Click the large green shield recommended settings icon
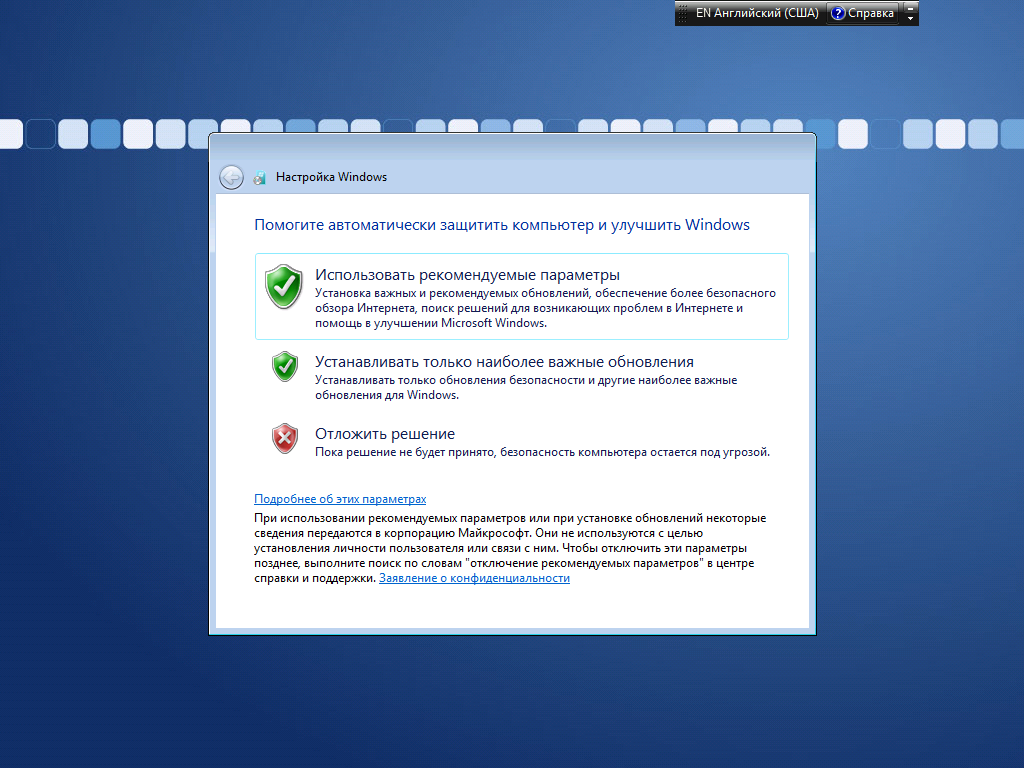This screenshot has width=1024, height=768. (x=283, y=286)
